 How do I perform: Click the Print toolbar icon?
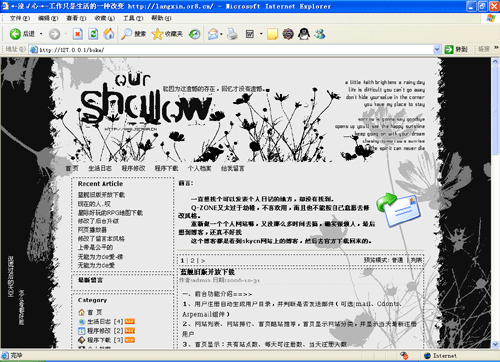(x=232, y=34)
